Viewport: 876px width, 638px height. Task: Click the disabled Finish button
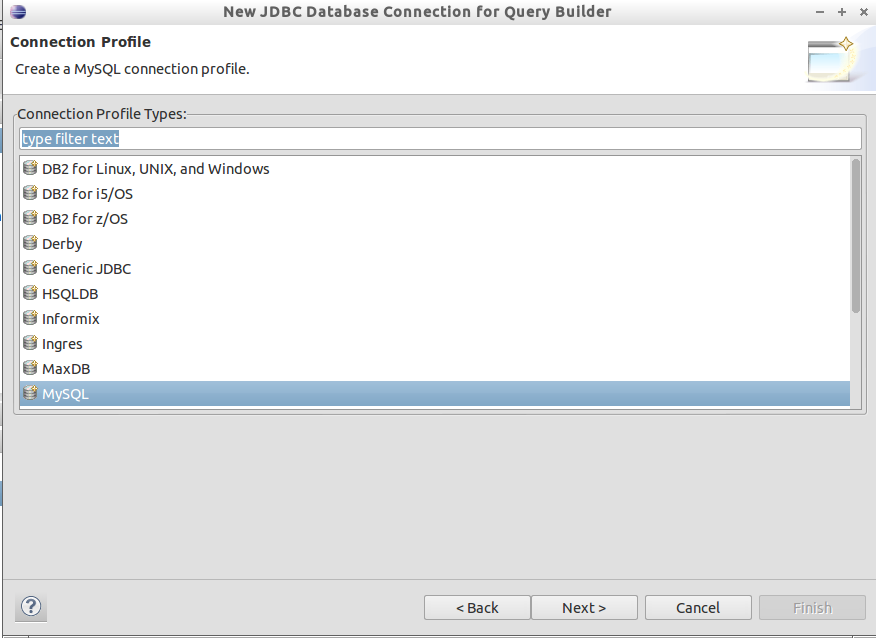point(812,607)
